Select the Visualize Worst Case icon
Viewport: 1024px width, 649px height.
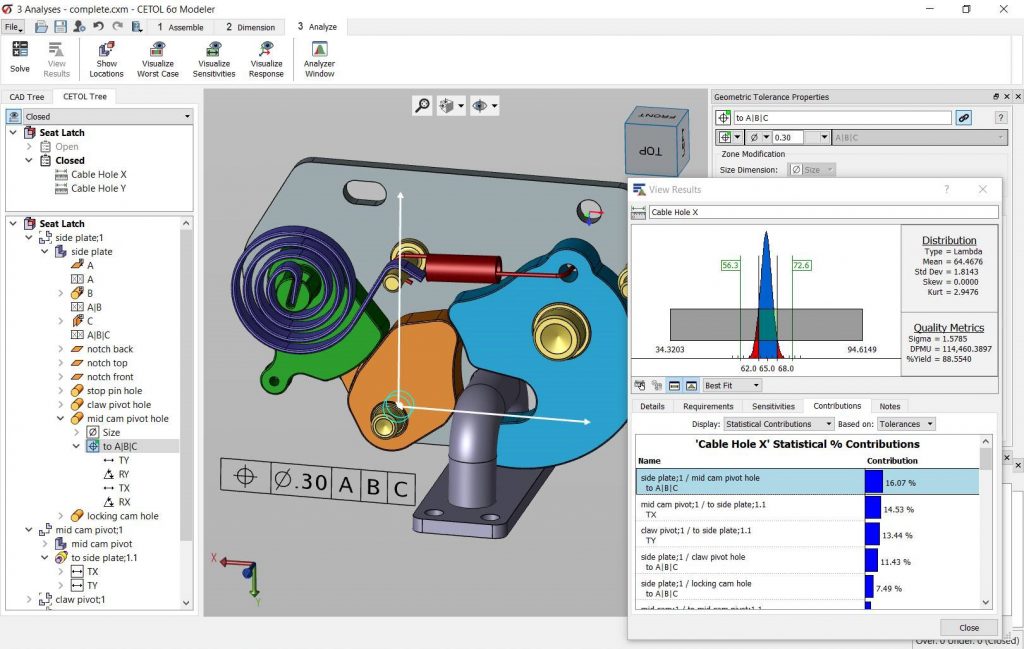click(157, 58)
